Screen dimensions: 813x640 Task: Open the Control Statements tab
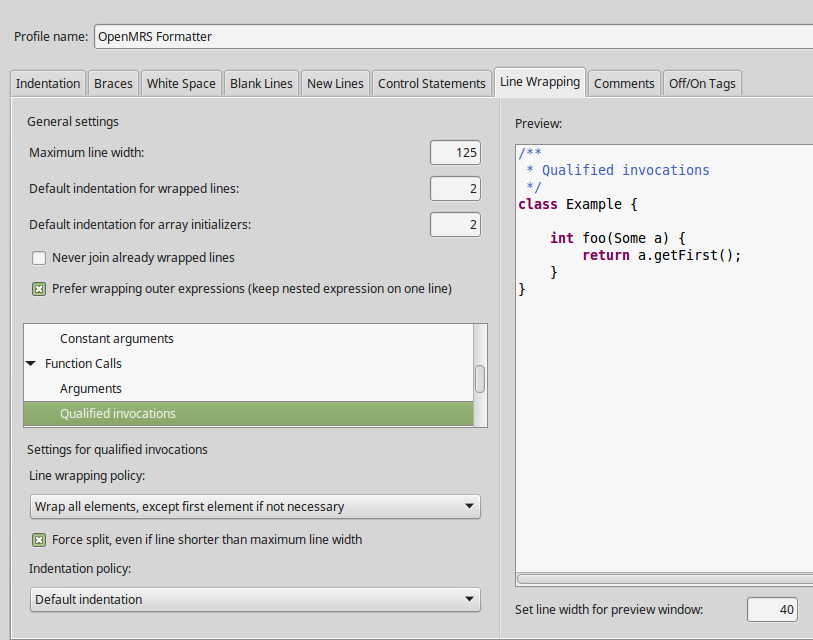[431, 83]
